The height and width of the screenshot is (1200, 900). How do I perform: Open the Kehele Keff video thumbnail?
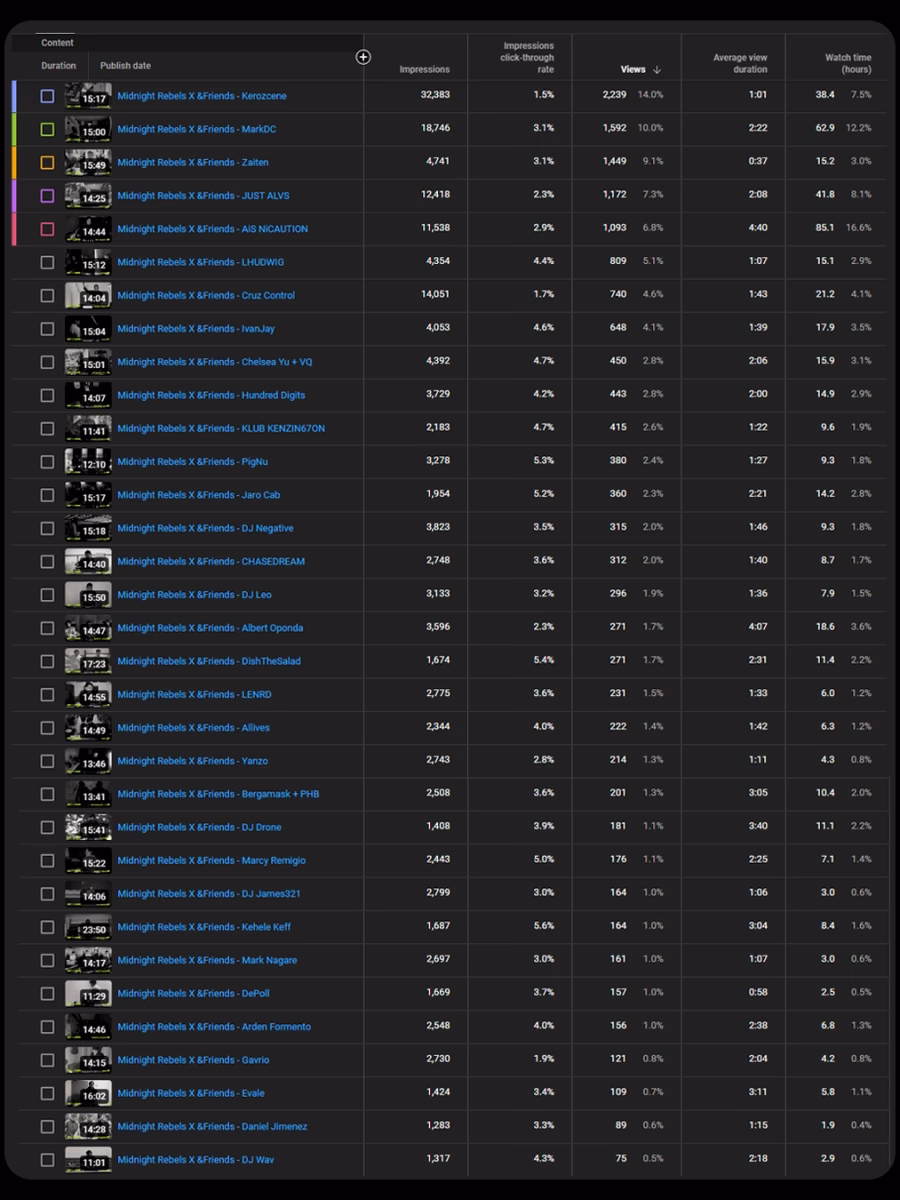pyautogui.click(x=88, y=927)
